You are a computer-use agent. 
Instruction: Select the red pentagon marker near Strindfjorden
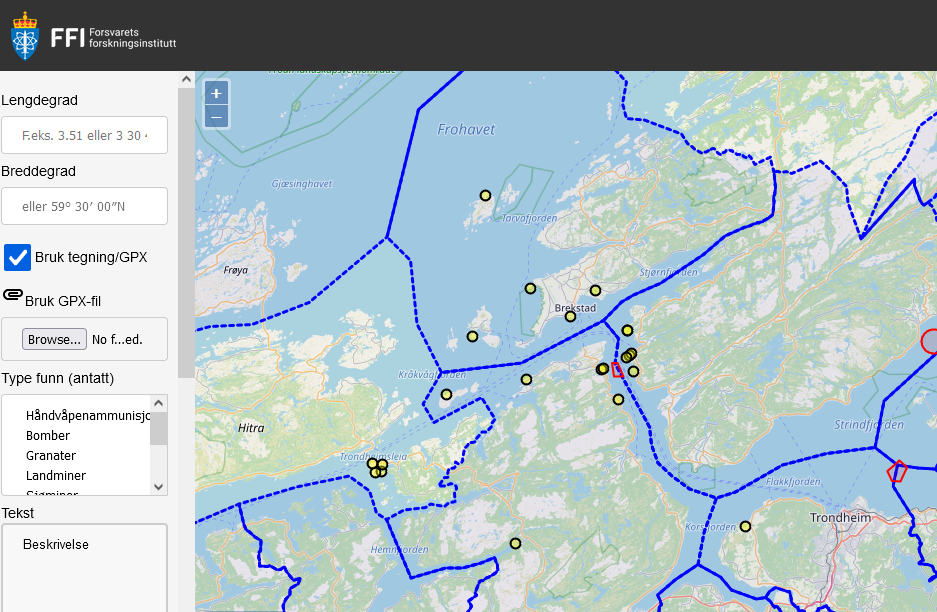(897, 471)
